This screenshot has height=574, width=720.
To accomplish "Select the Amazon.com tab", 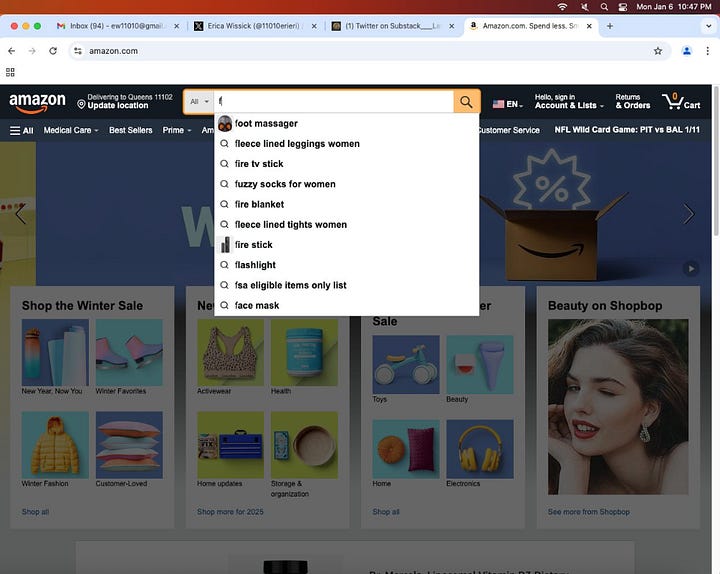I will pos(531,26).
